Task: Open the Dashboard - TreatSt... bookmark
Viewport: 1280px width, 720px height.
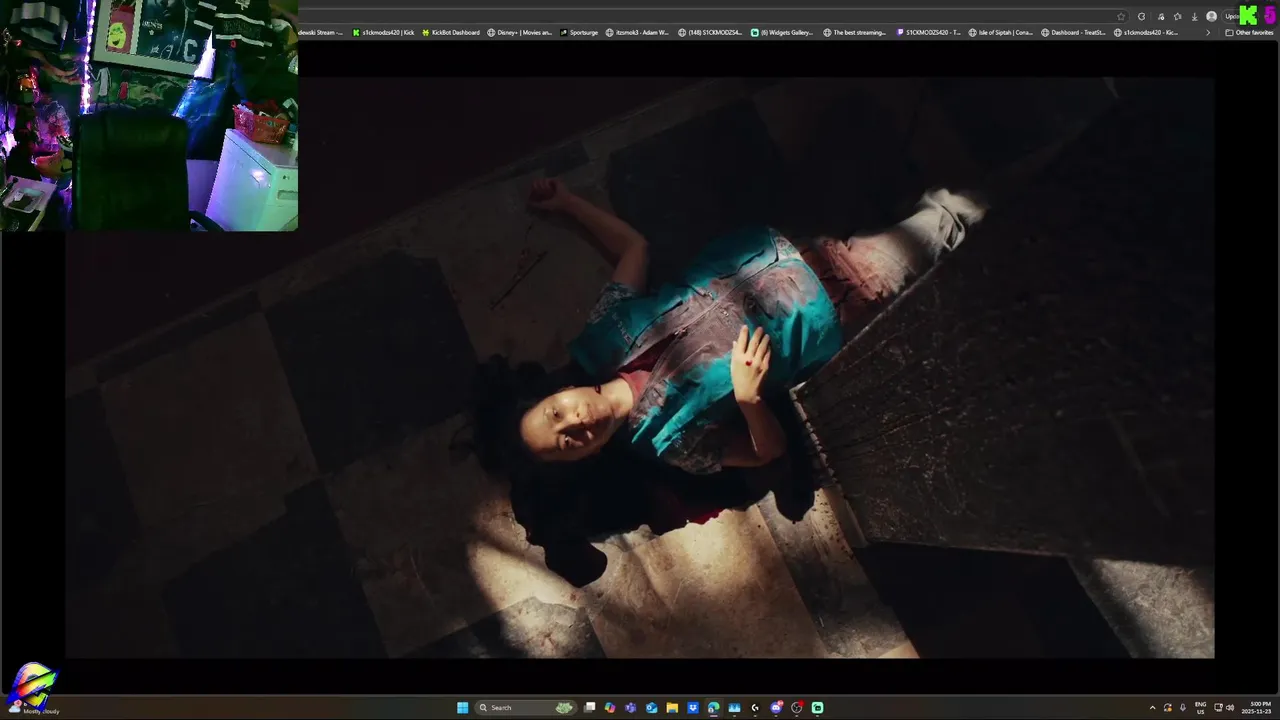Action: click(x=1073, y=32)
